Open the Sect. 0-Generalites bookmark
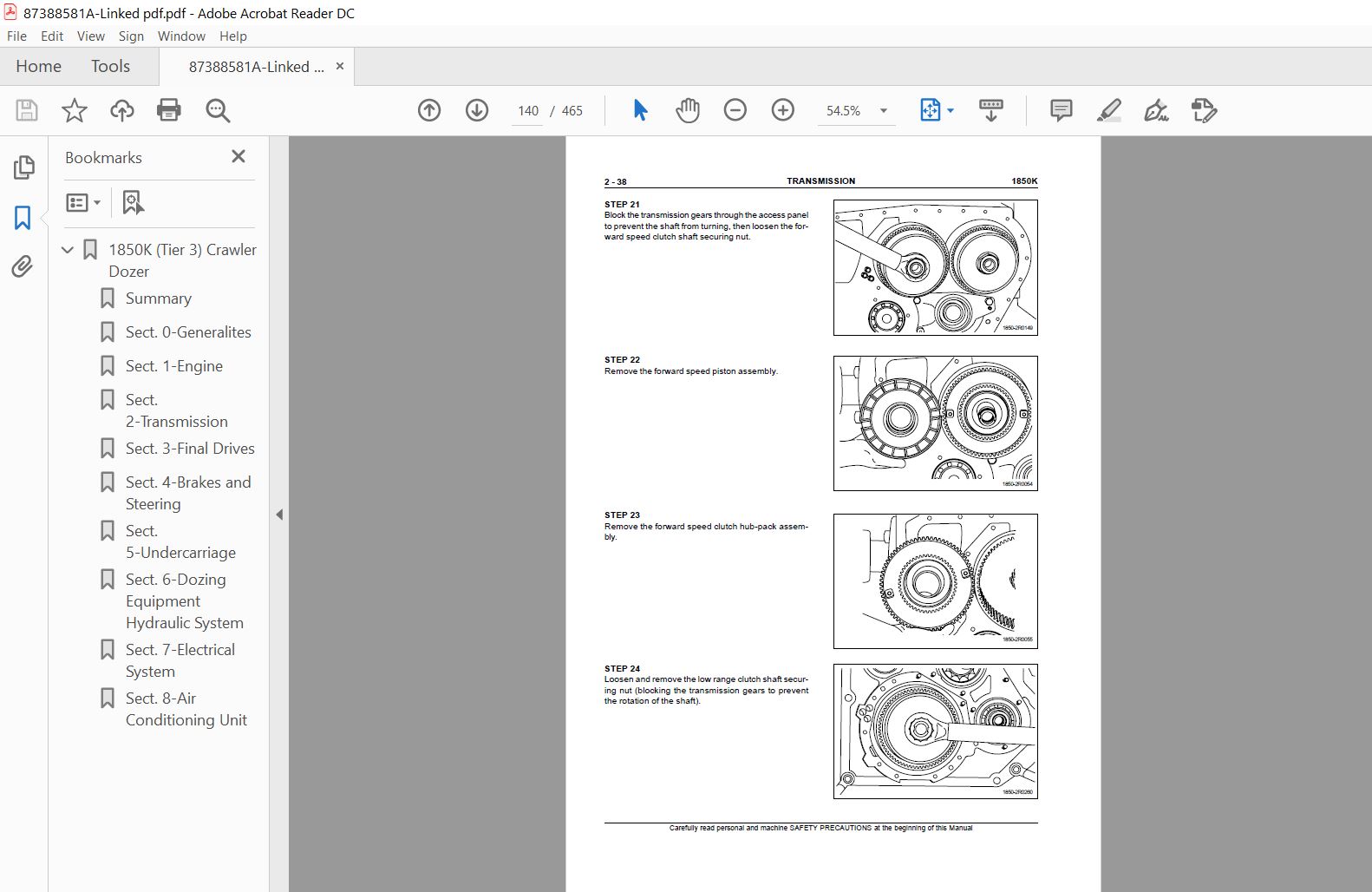Image resolution: width=1372 pixels, height=892 pixels. 188,332
